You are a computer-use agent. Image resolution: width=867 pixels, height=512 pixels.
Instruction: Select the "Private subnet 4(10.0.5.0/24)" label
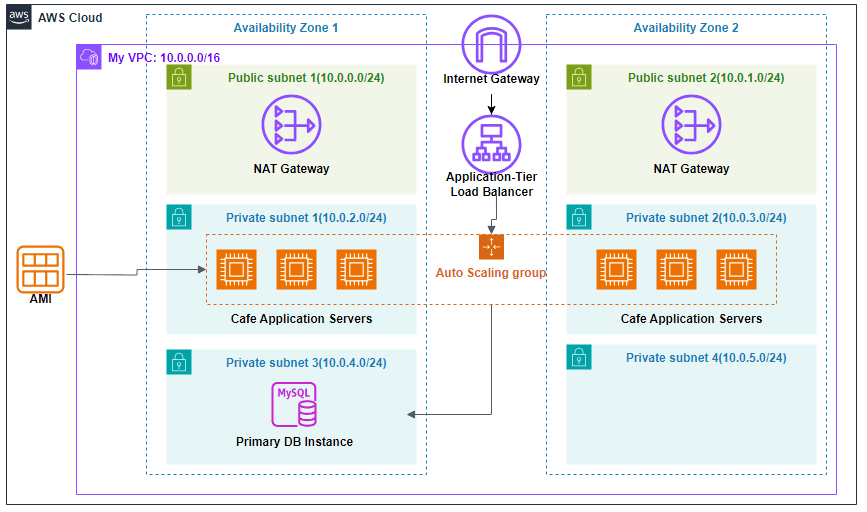click(706, 358)
